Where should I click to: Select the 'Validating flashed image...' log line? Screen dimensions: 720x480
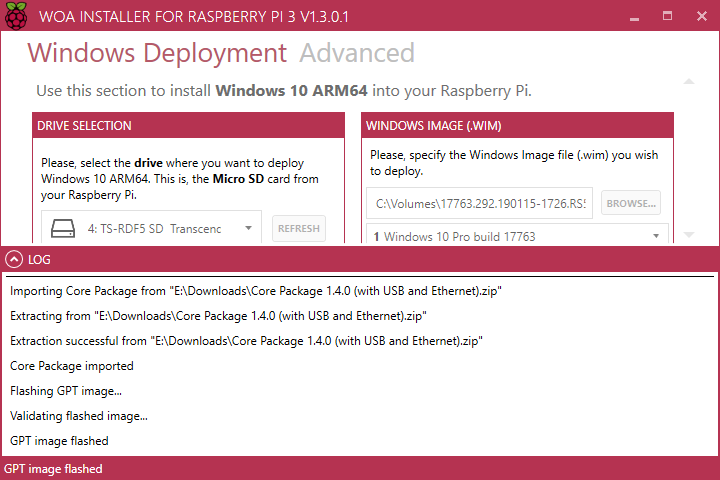click(79, 416)
